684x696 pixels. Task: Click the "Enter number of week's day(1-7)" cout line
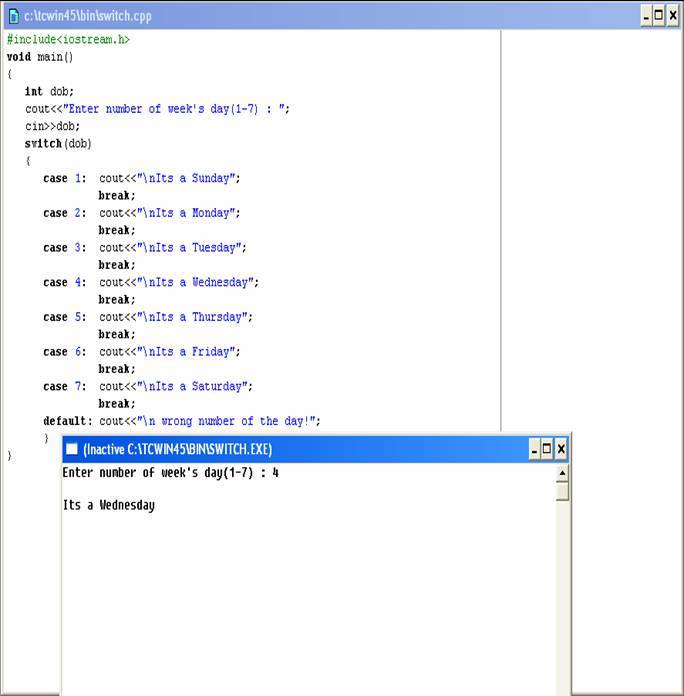tap(157, 109)
